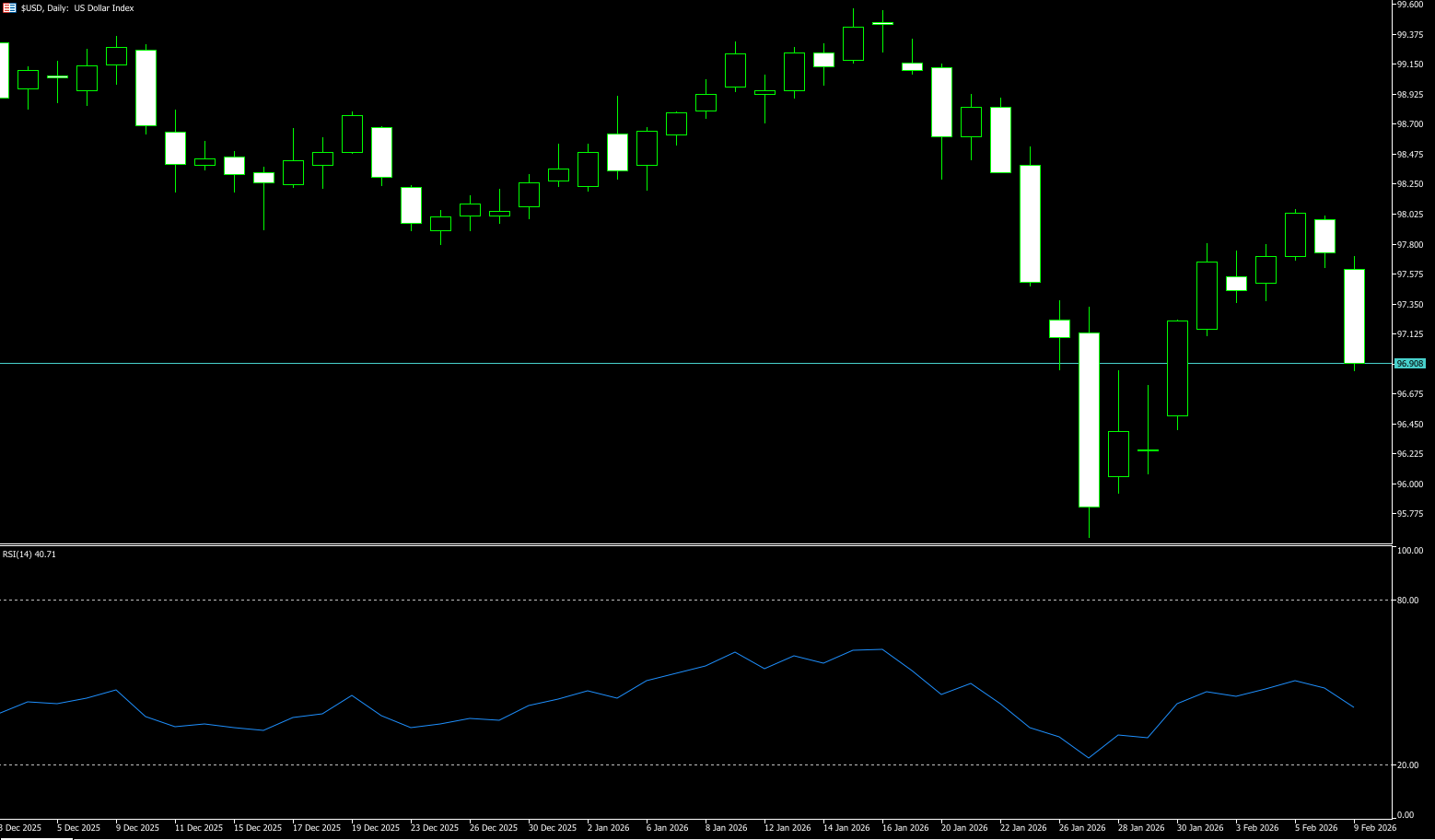Click the 9 Feb 2026 date label
The image size is (1435, 840).
(1374, 828)
